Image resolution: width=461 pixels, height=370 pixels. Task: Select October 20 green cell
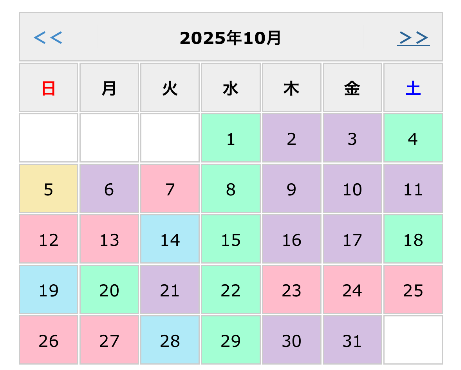(x=109, y=290)
